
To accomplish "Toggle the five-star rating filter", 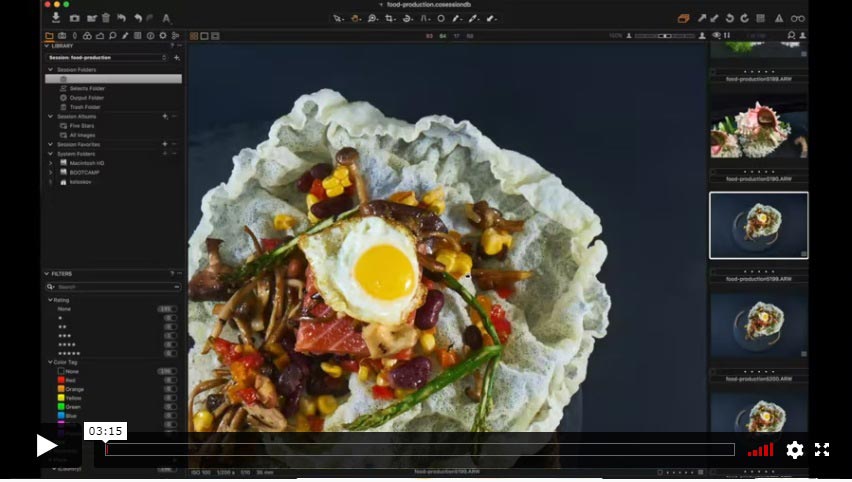I will pos(171,353).
